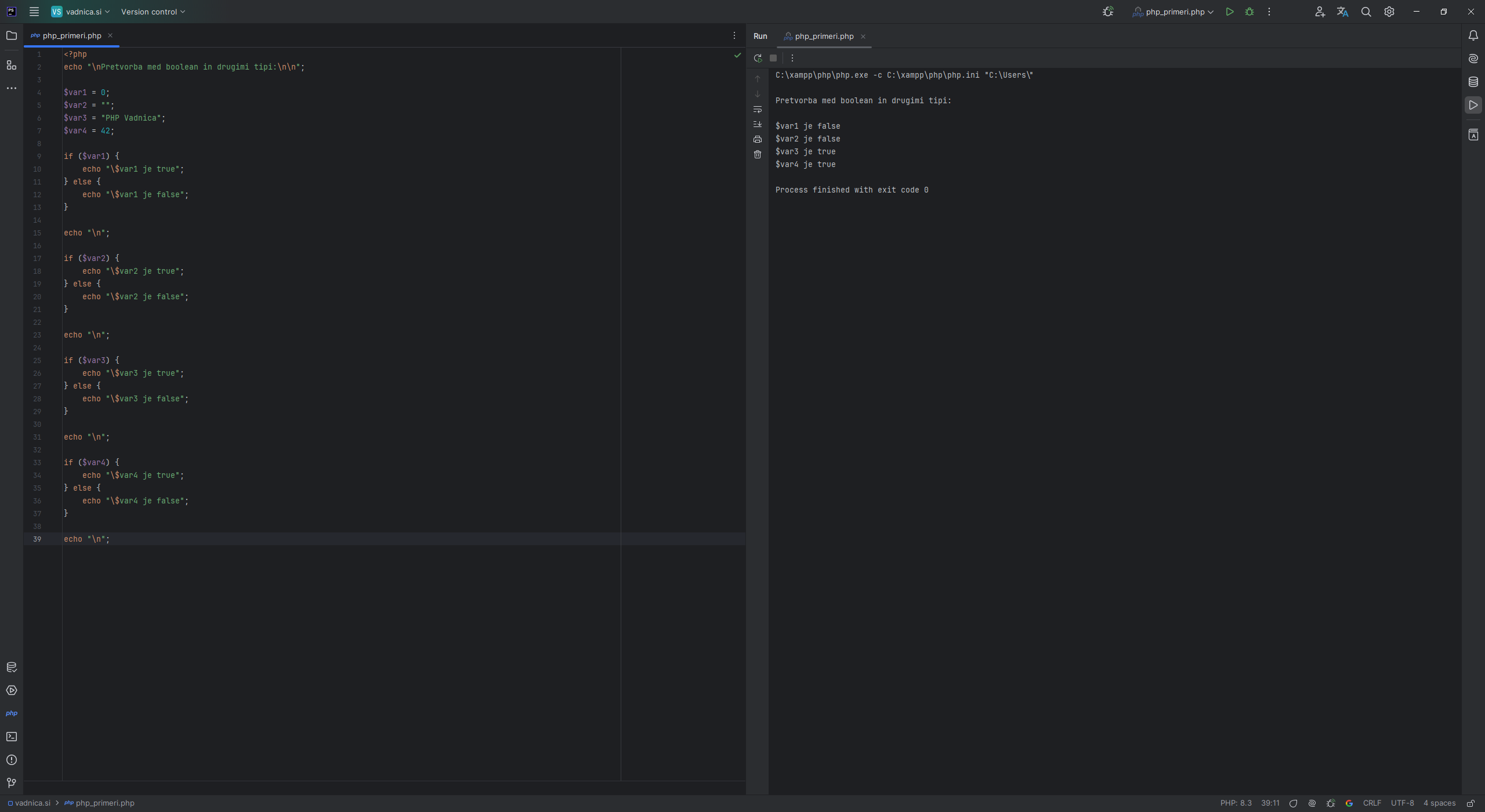The image size is (1485, 812).
Task: Open Terminal tool window from sidebar
Action: pos(12,737)
